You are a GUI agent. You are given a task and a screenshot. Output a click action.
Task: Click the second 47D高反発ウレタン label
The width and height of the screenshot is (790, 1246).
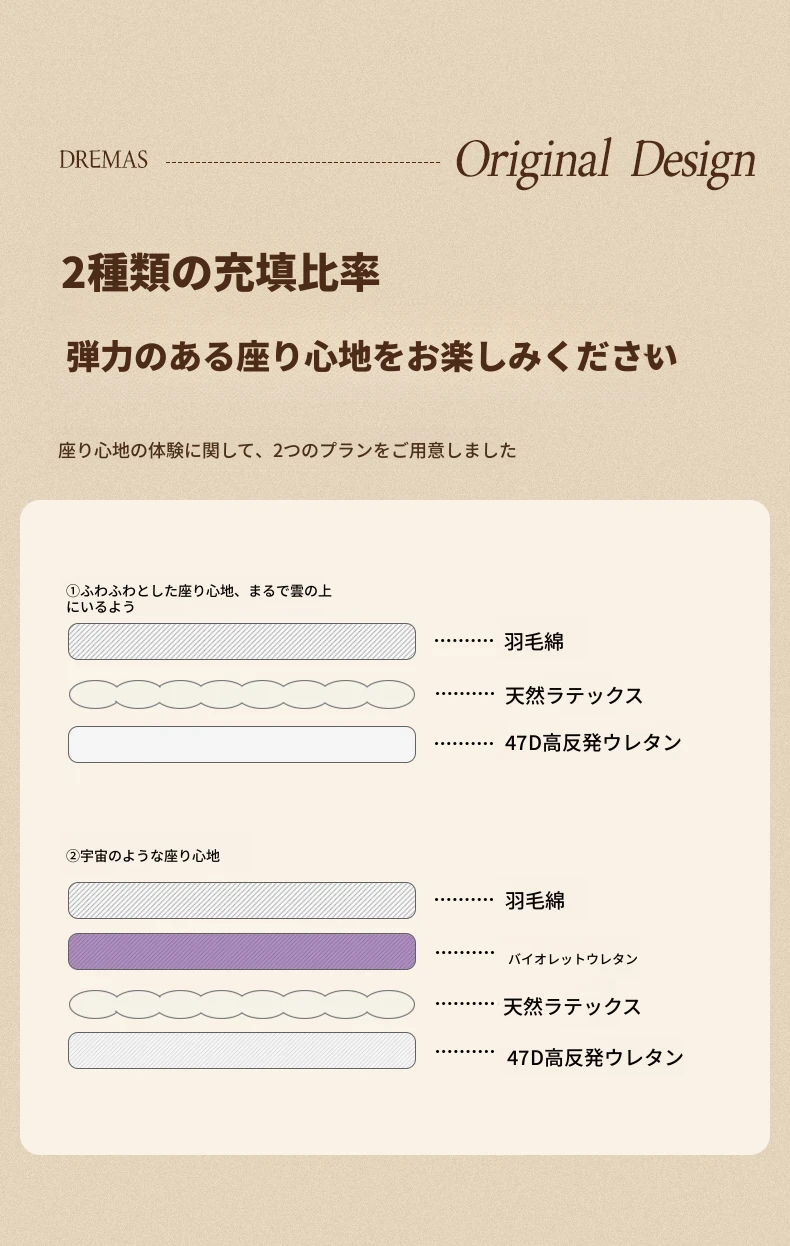tap(595, 1057)
